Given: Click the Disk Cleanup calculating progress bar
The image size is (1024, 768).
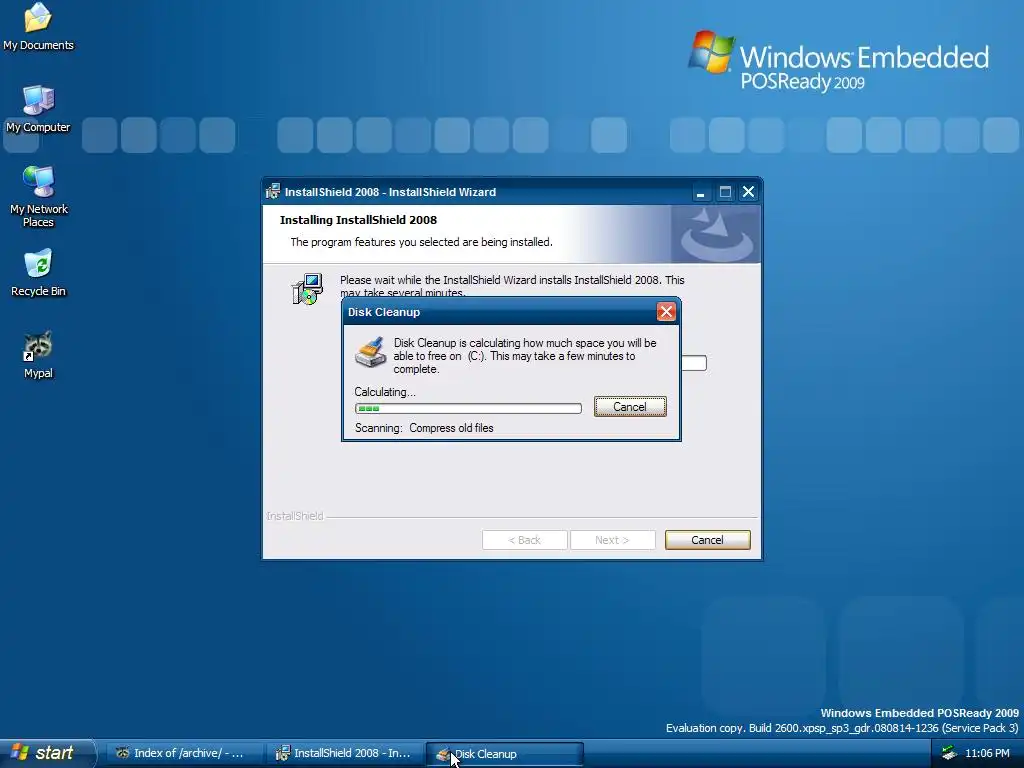Looking at the screenshot, I should 468,408.
